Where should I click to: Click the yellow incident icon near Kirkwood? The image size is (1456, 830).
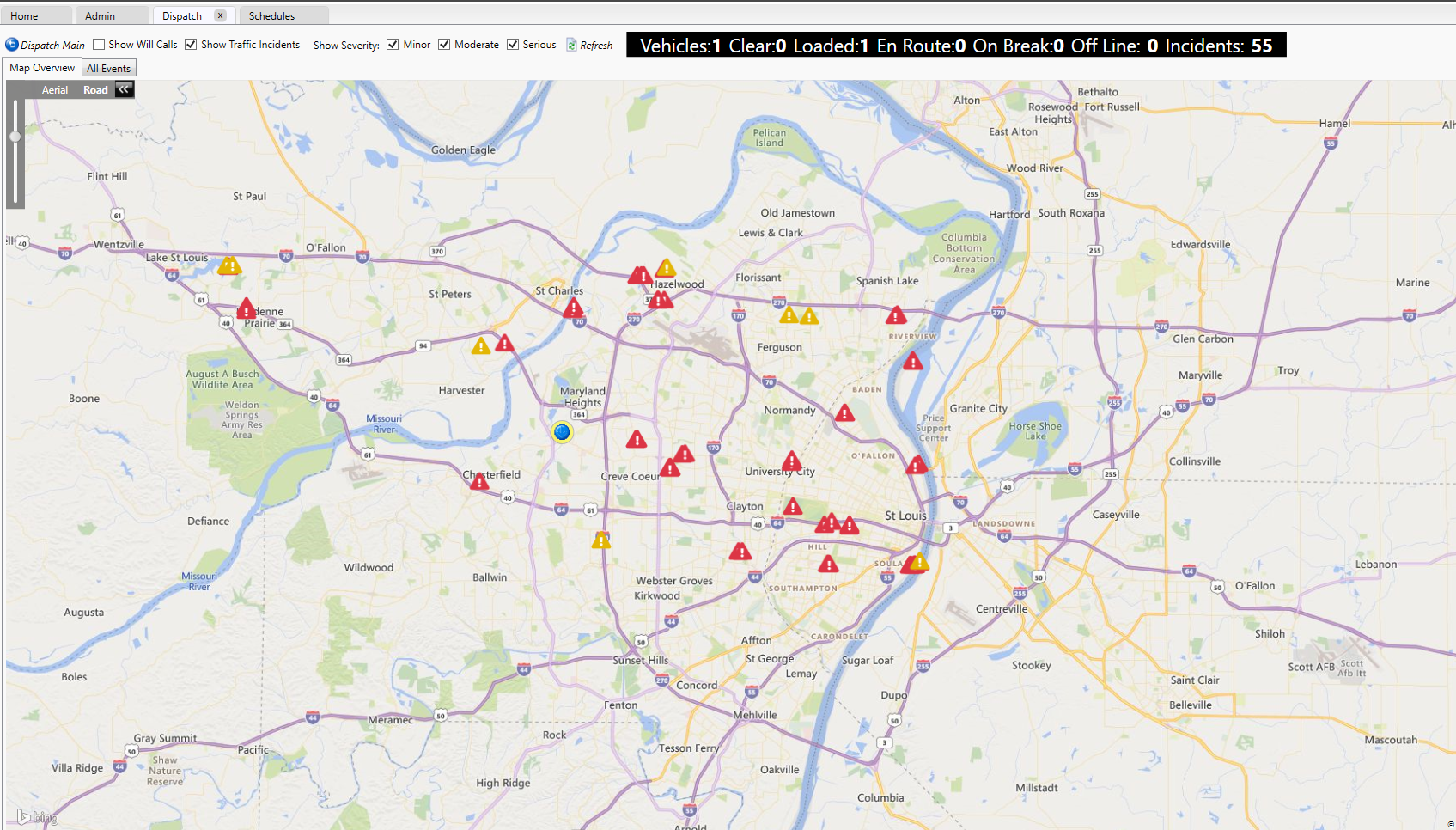[600, 540]
